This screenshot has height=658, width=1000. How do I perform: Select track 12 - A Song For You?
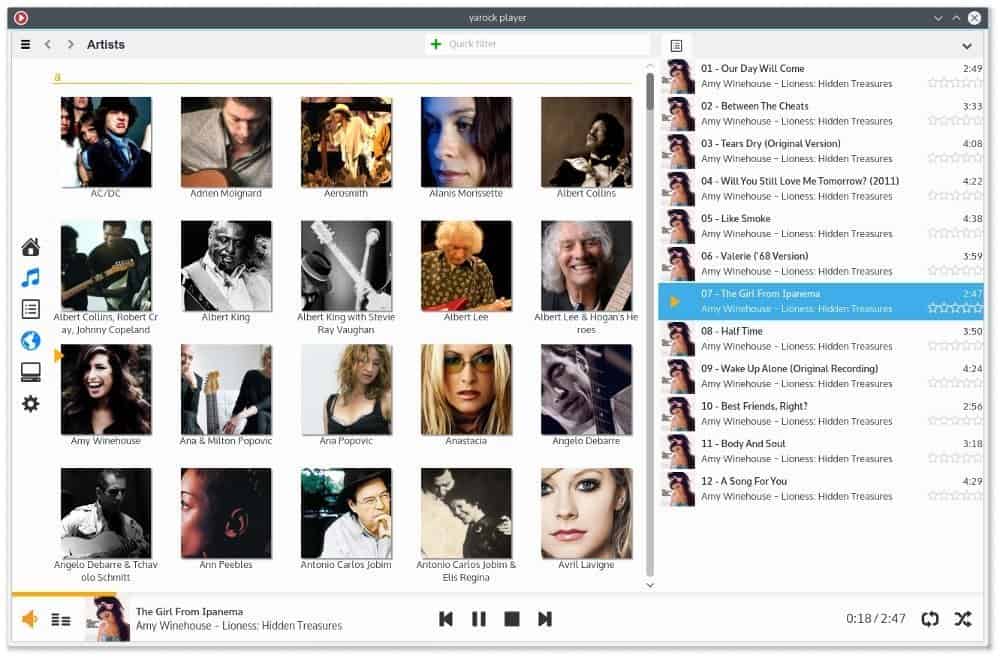click(x=821, y=489)
